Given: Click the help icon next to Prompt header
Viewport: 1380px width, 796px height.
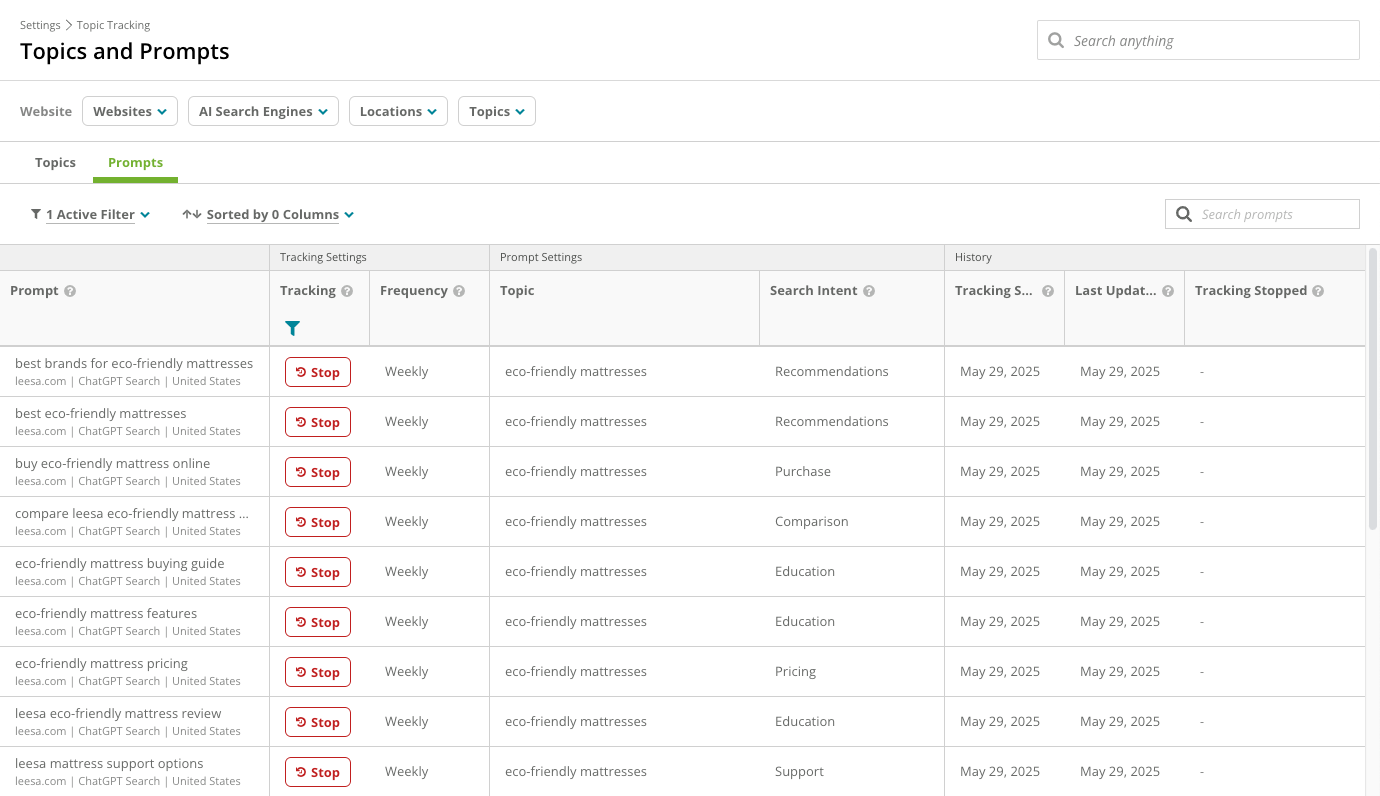Looking at the screenshot, I should [x=70, y=291].
